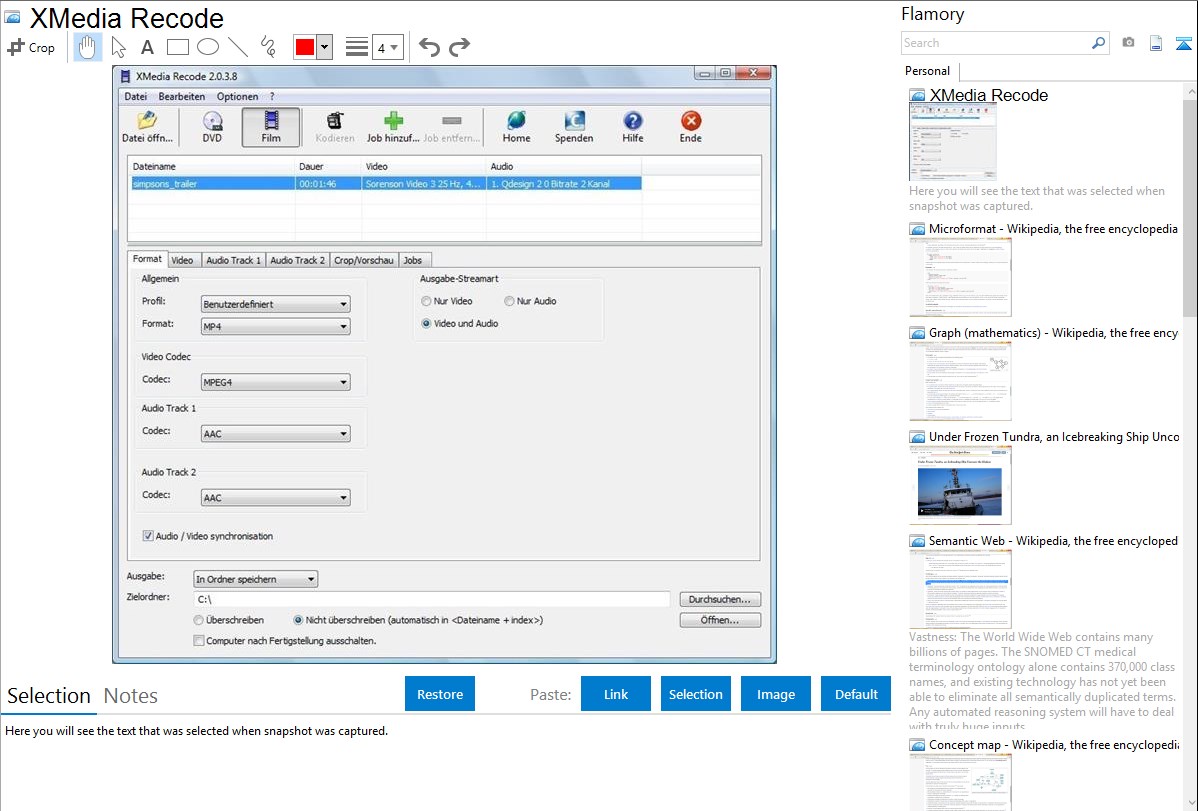Click the undo arrow

coord(429,47)
